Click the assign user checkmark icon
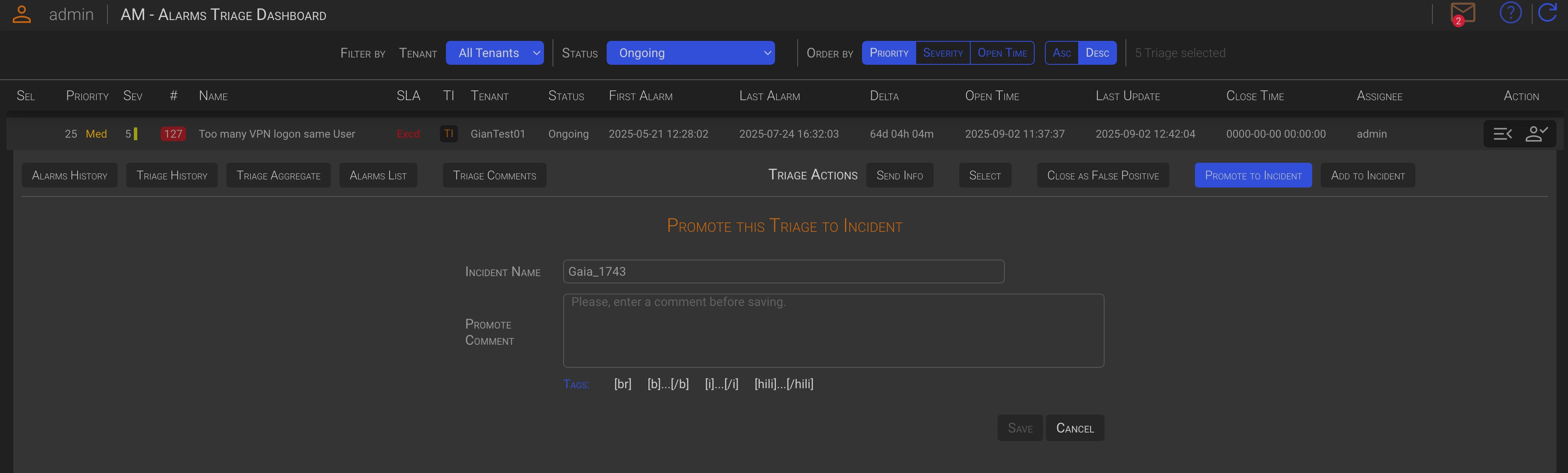Image resolution: width=1568 pixels, height=473 pixels. [x=1536, y=134]
